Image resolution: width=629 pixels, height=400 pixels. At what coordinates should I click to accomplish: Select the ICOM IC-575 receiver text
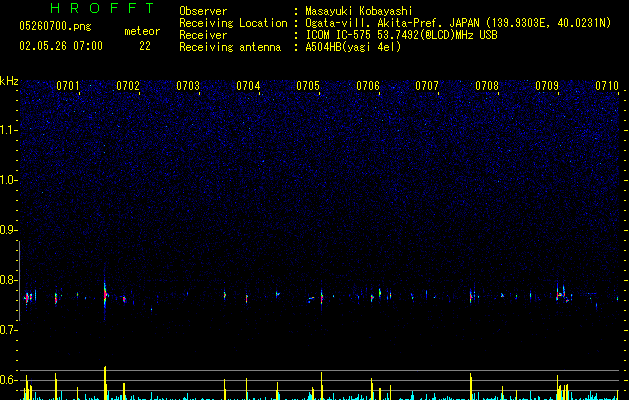[x=401, y=35]
